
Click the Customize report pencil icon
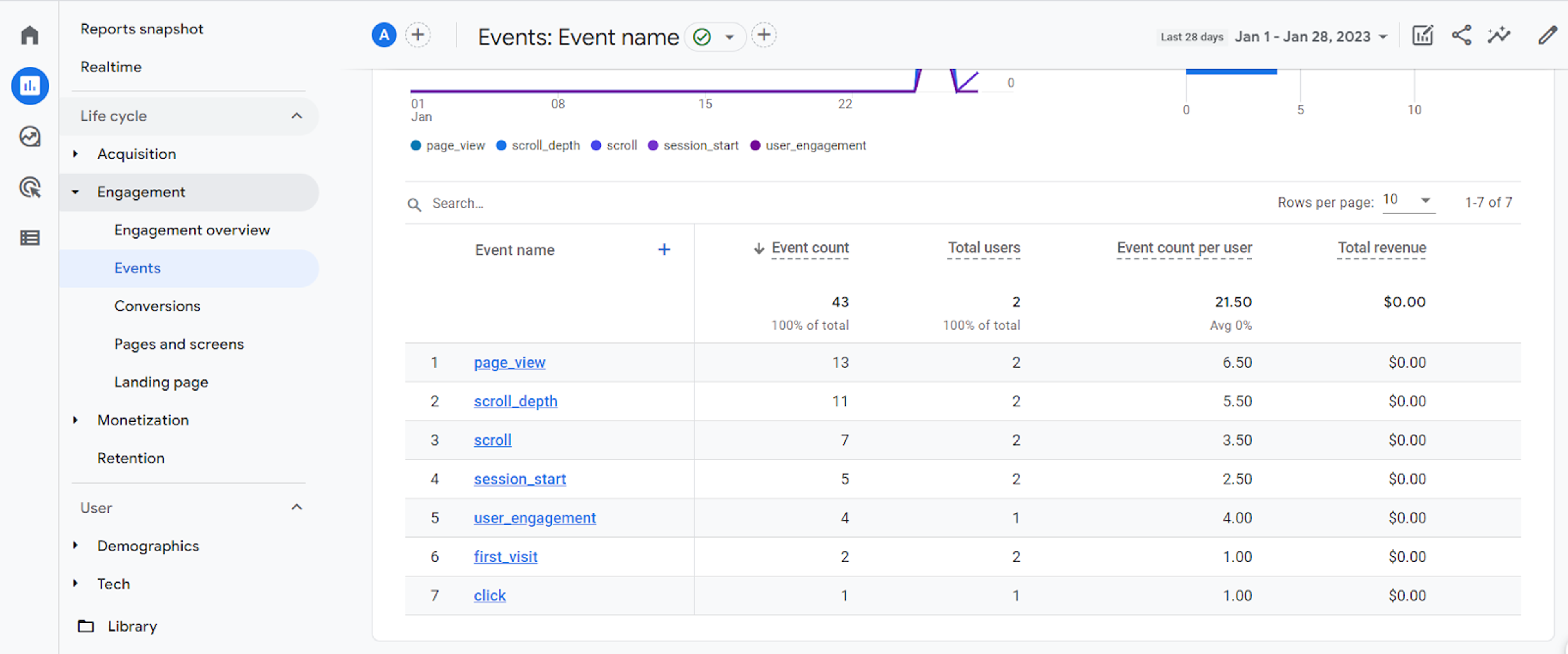coord(1547,35)
